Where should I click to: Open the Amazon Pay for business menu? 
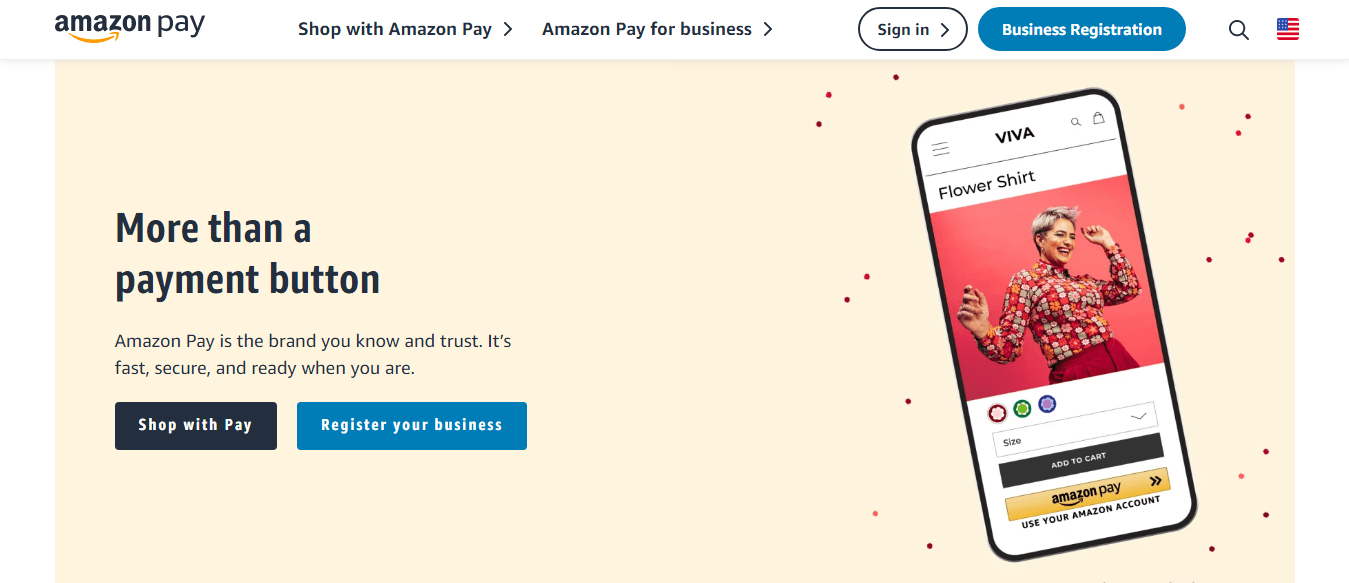(x=645, y=29)
